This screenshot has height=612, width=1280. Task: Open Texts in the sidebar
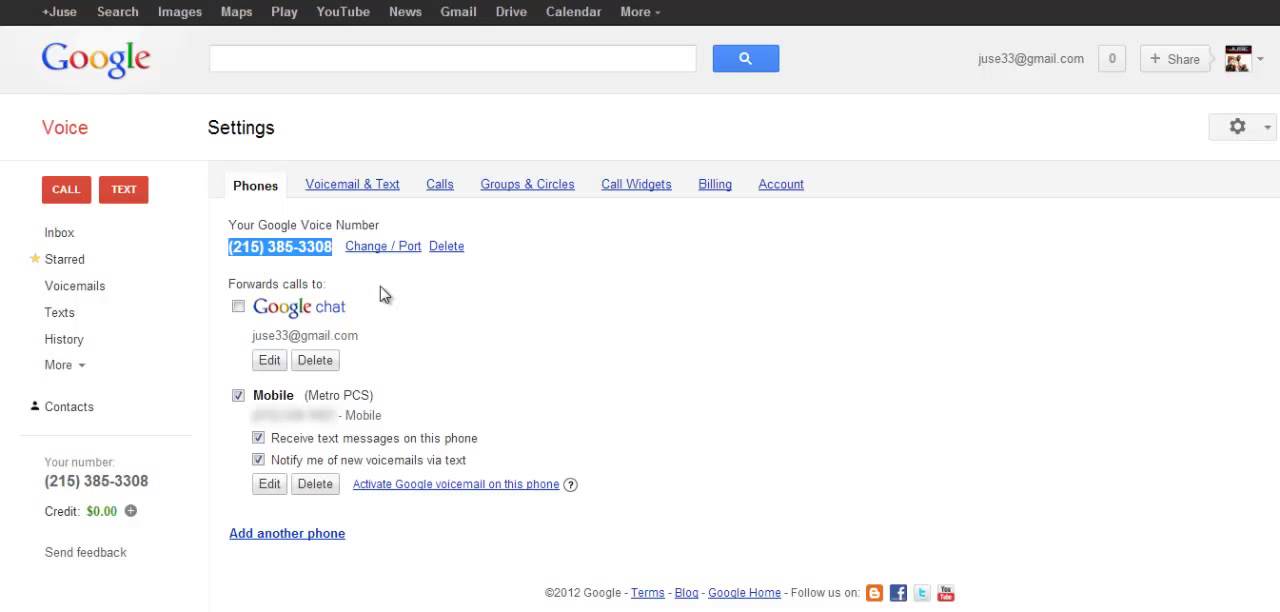(59, 312)
